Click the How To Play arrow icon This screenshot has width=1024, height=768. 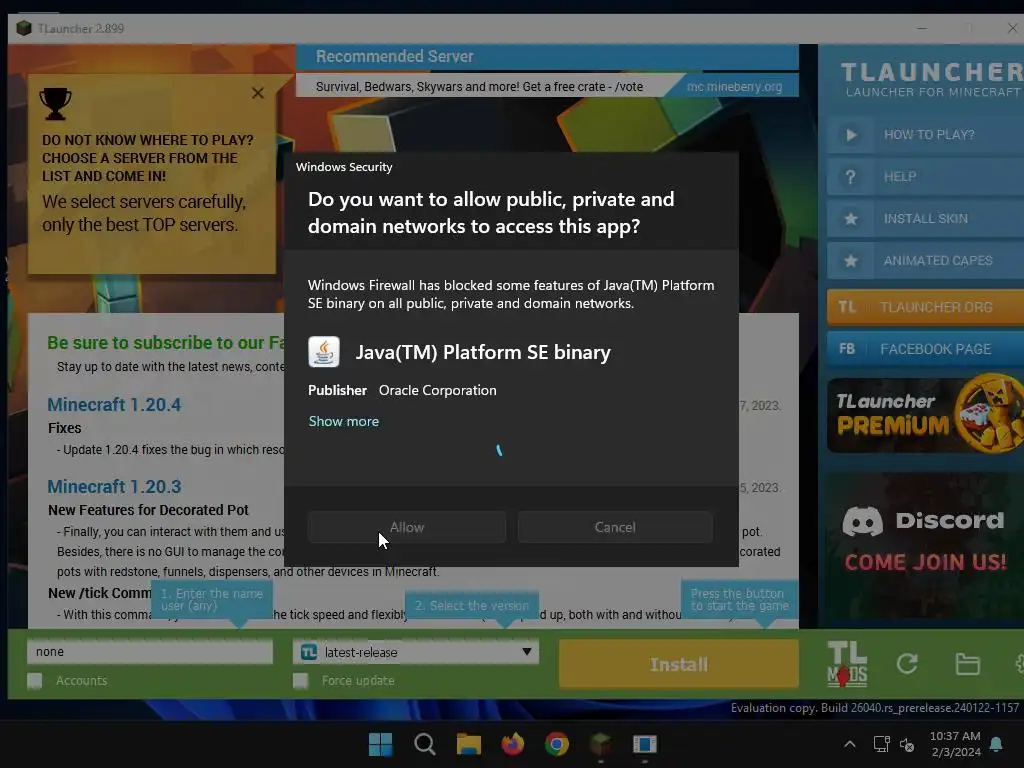851,135
